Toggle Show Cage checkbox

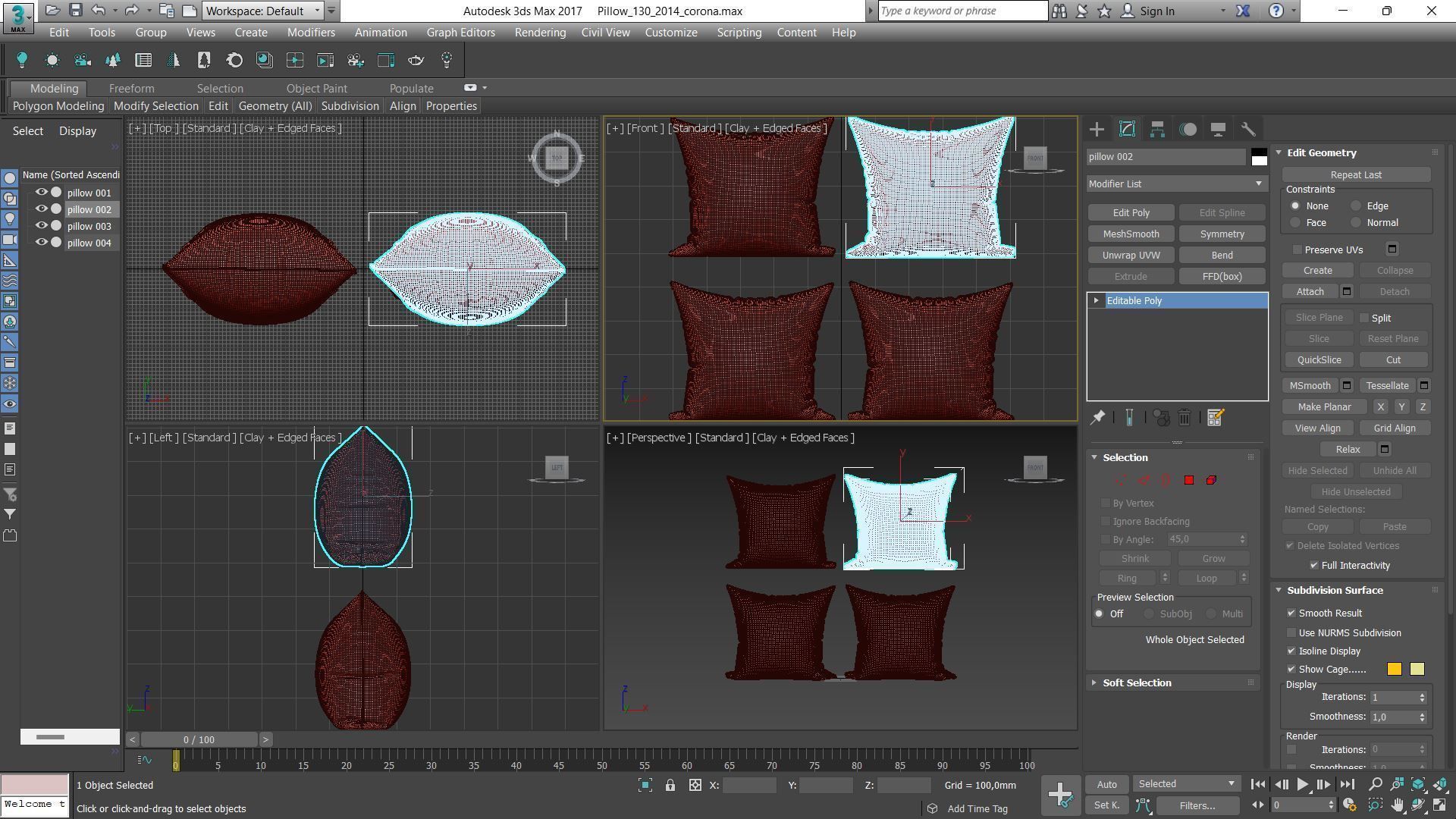(1291, 670)
